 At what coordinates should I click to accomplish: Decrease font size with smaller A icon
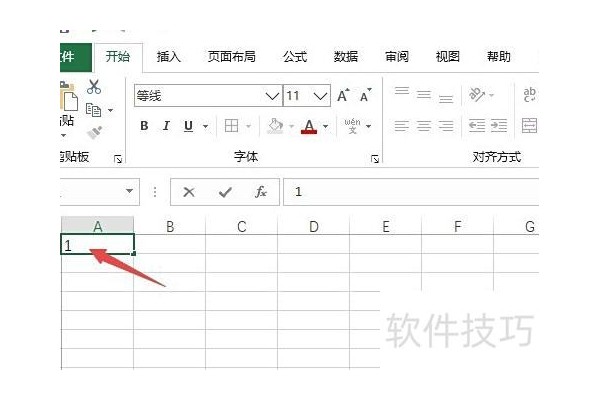[365, 96]
